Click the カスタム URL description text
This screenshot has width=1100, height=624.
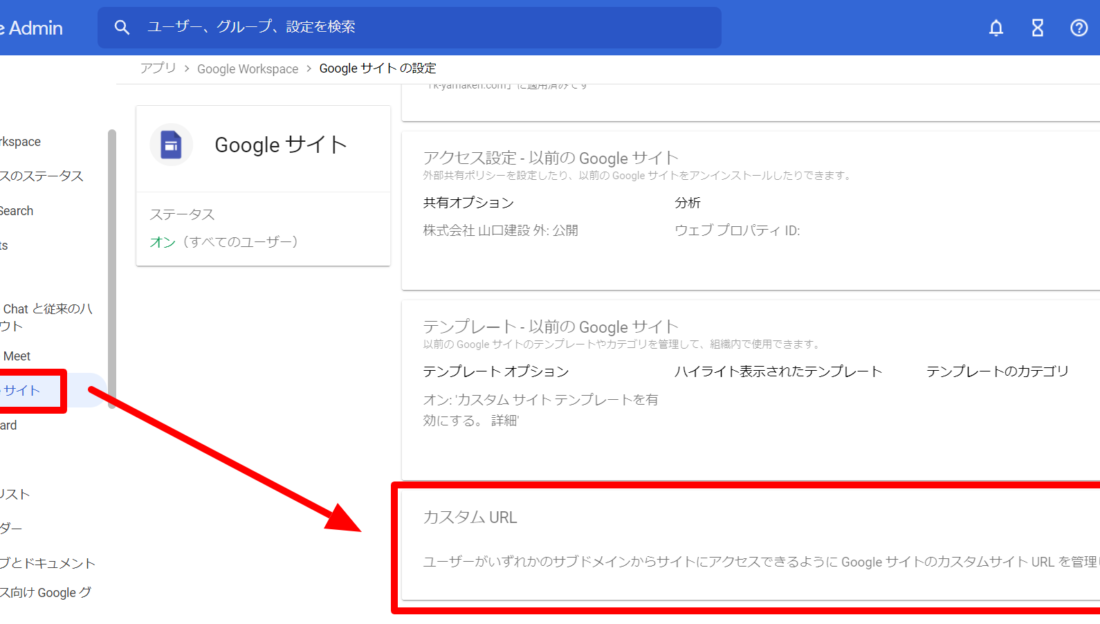(x=761, y=562)
